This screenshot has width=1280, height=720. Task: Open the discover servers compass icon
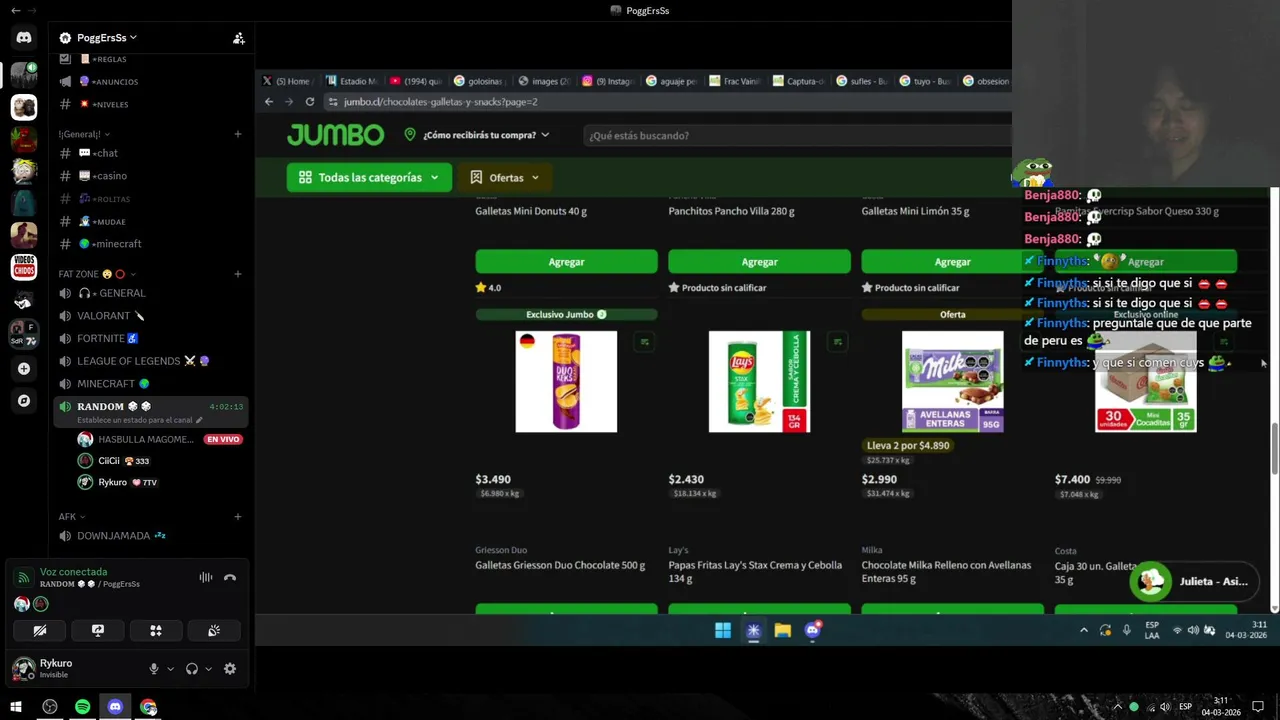pos(24,401)
